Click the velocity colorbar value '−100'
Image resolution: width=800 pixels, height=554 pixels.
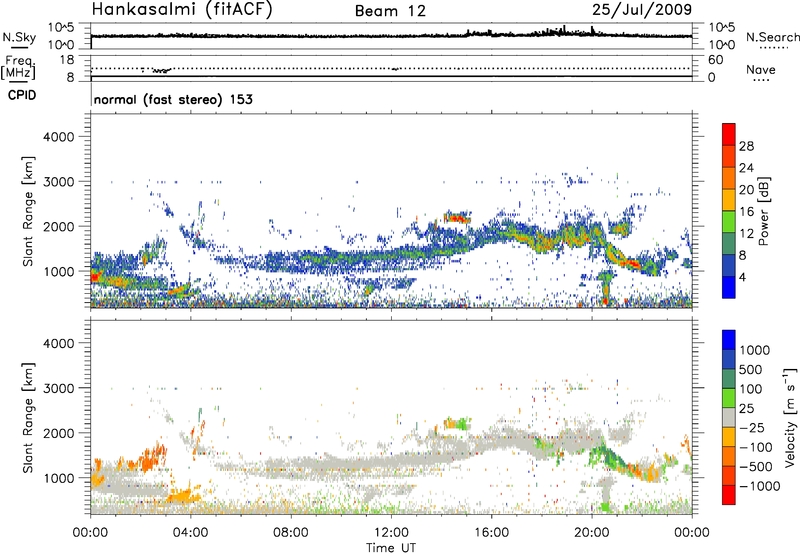[x=756, y=447]
